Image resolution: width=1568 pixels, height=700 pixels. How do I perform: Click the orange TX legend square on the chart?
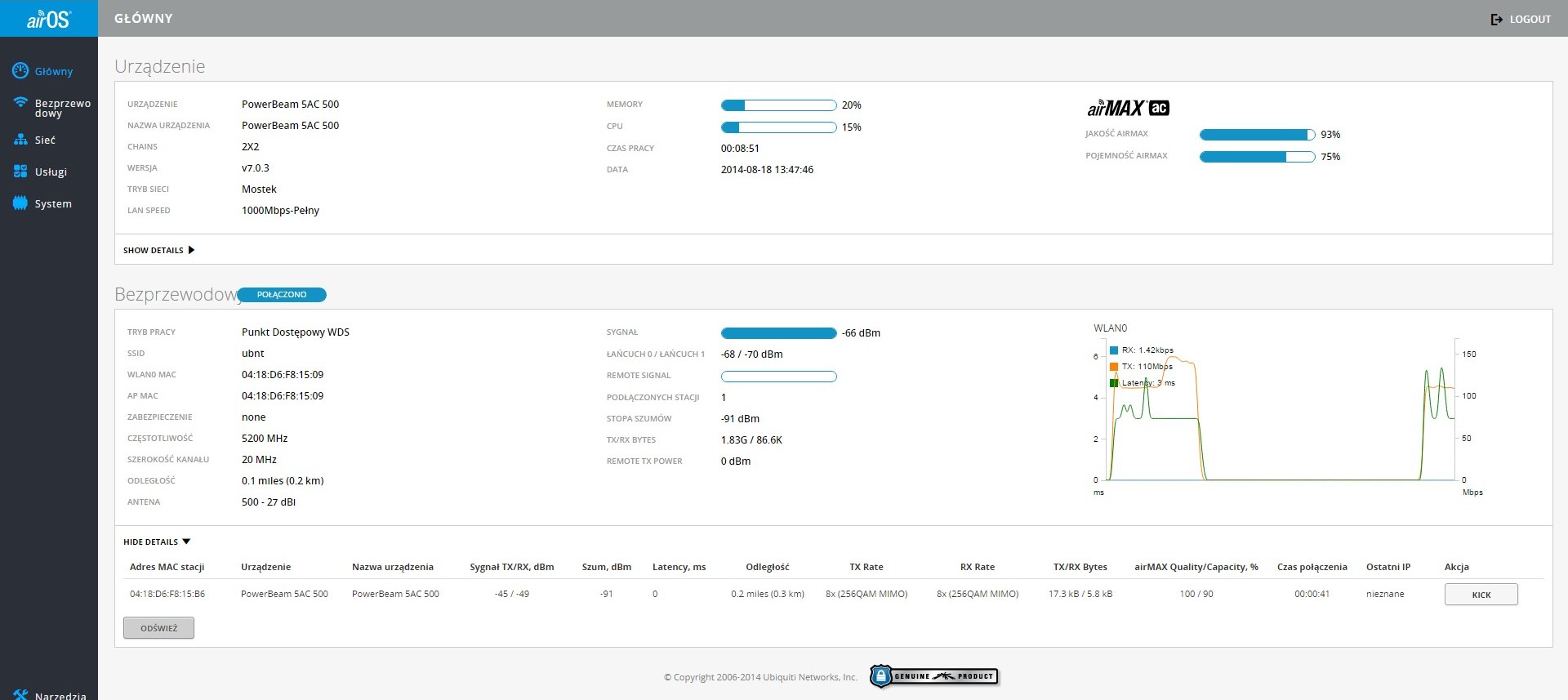1114,366
